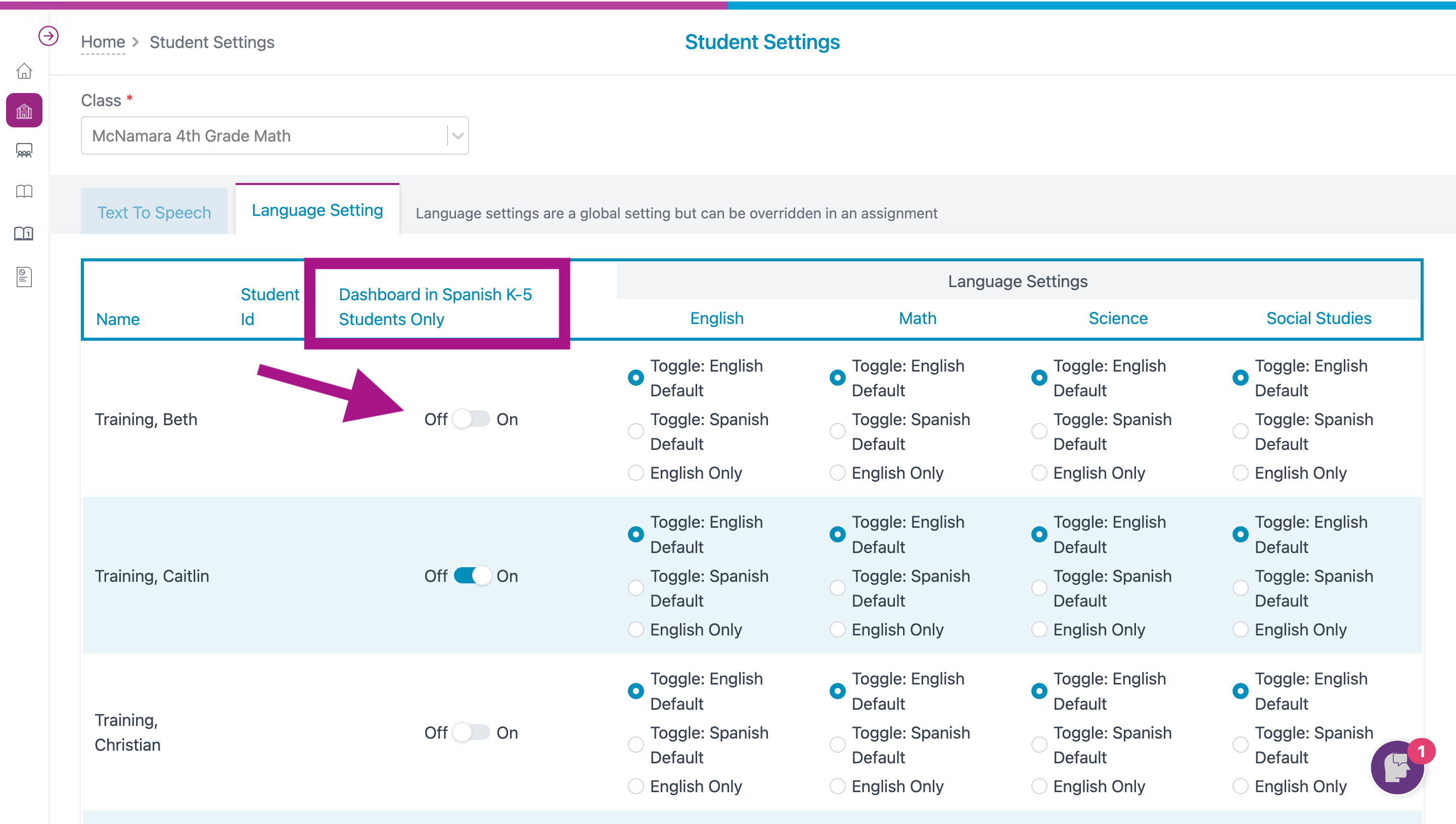The image size is (1456, 824).
Task: Sort table by Name column header
Action: coord(118,319)
